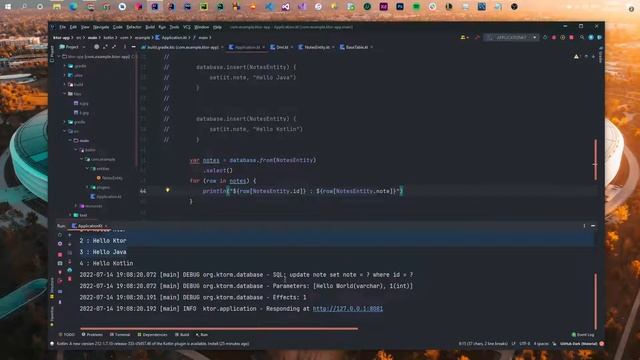Select Application.kt in the project tree
The image size is (640, 360).
click(106, 197)
